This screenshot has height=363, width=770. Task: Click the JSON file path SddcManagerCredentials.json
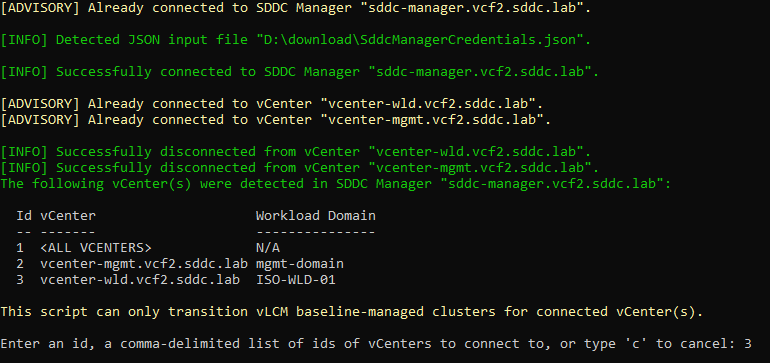point(423,40)
